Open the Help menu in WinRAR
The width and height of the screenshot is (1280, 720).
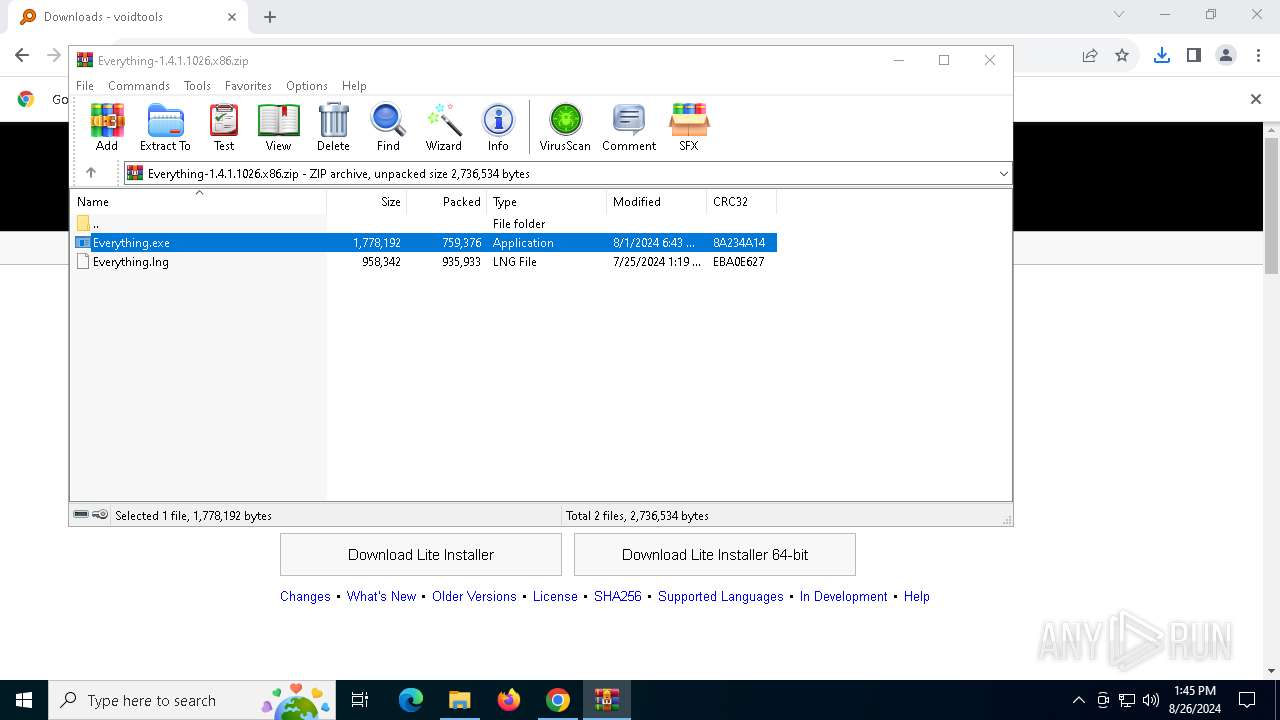point(354,86)
